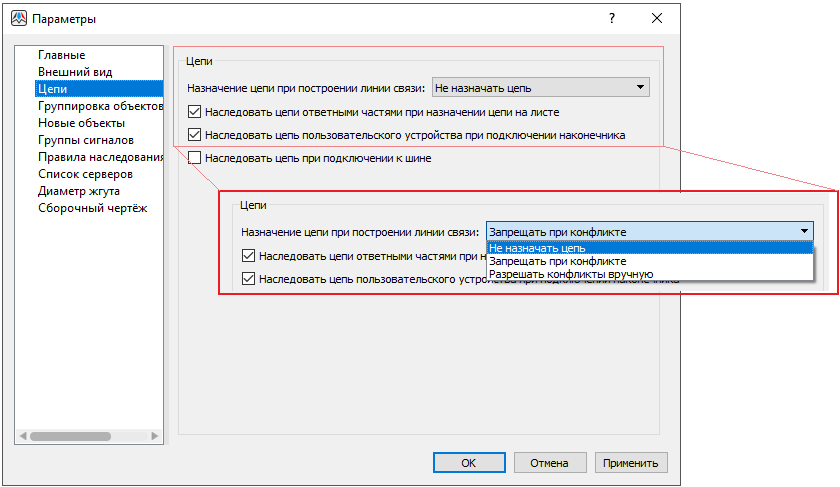Select Группировка объектов category
Viewport: 840px width, 487px height.
[x=99, y=106]
